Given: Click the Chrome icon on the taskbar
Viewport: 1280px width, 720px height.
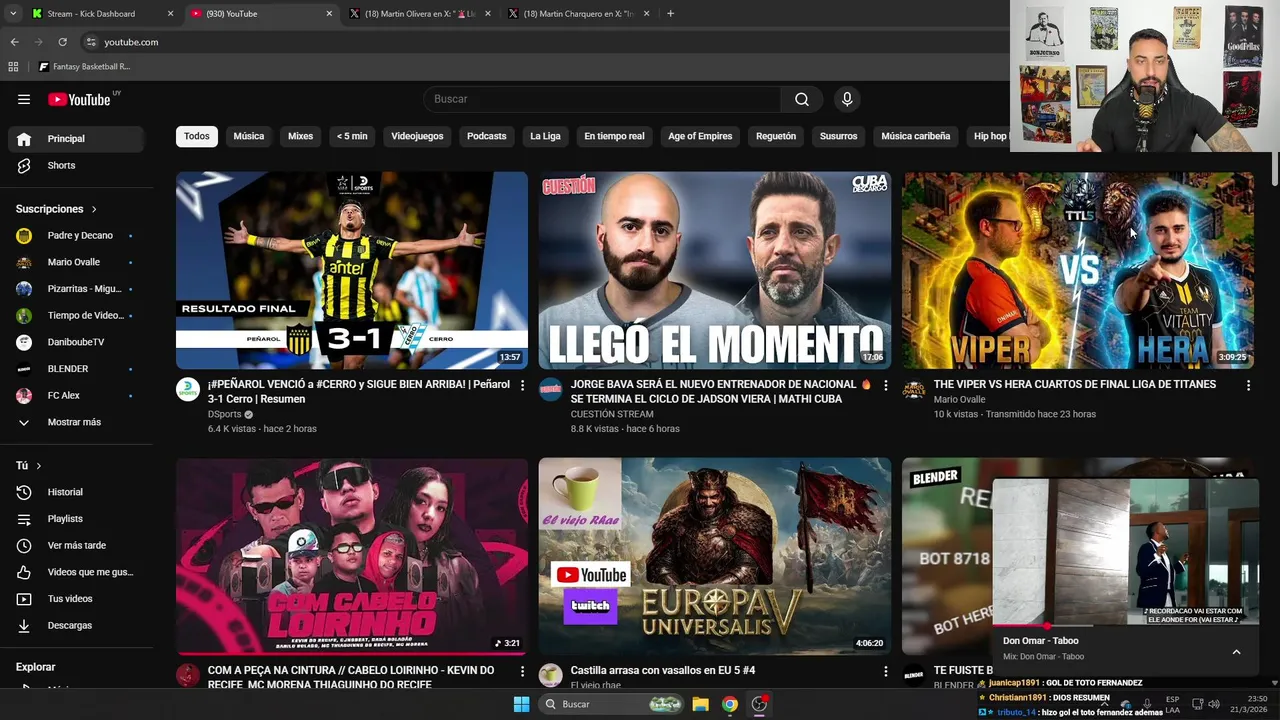Looking at the screenshot, I should (730, 704).
